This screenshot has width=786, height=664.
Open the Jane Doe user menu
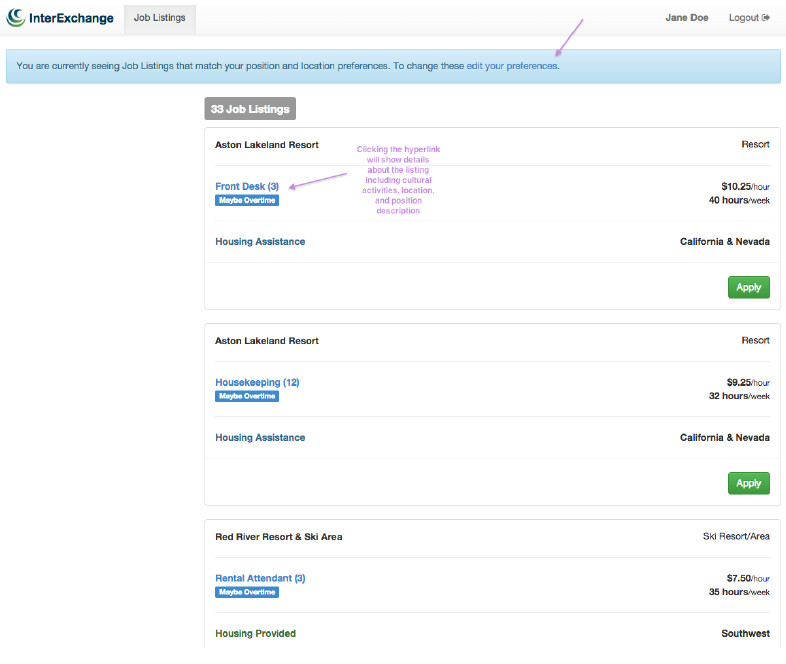coord(686,18)
